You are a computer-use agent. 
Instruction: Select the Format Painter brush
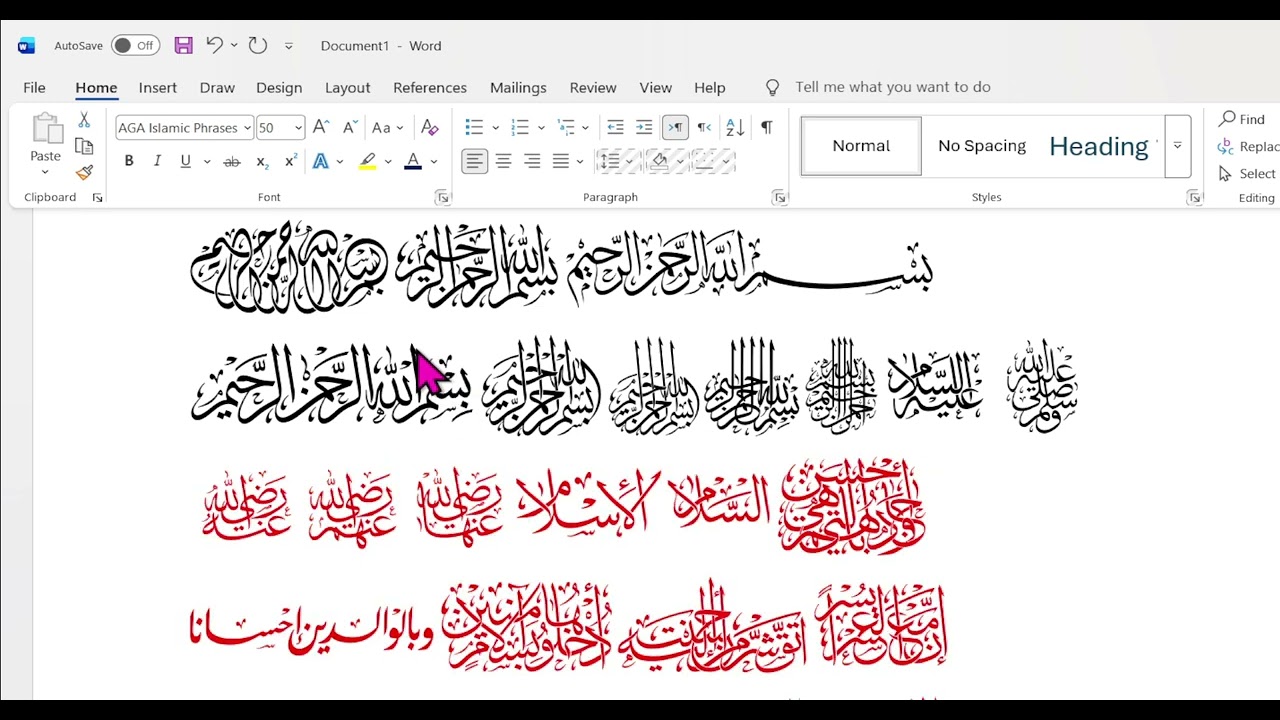pyautogui.click(x=84, y=172)
